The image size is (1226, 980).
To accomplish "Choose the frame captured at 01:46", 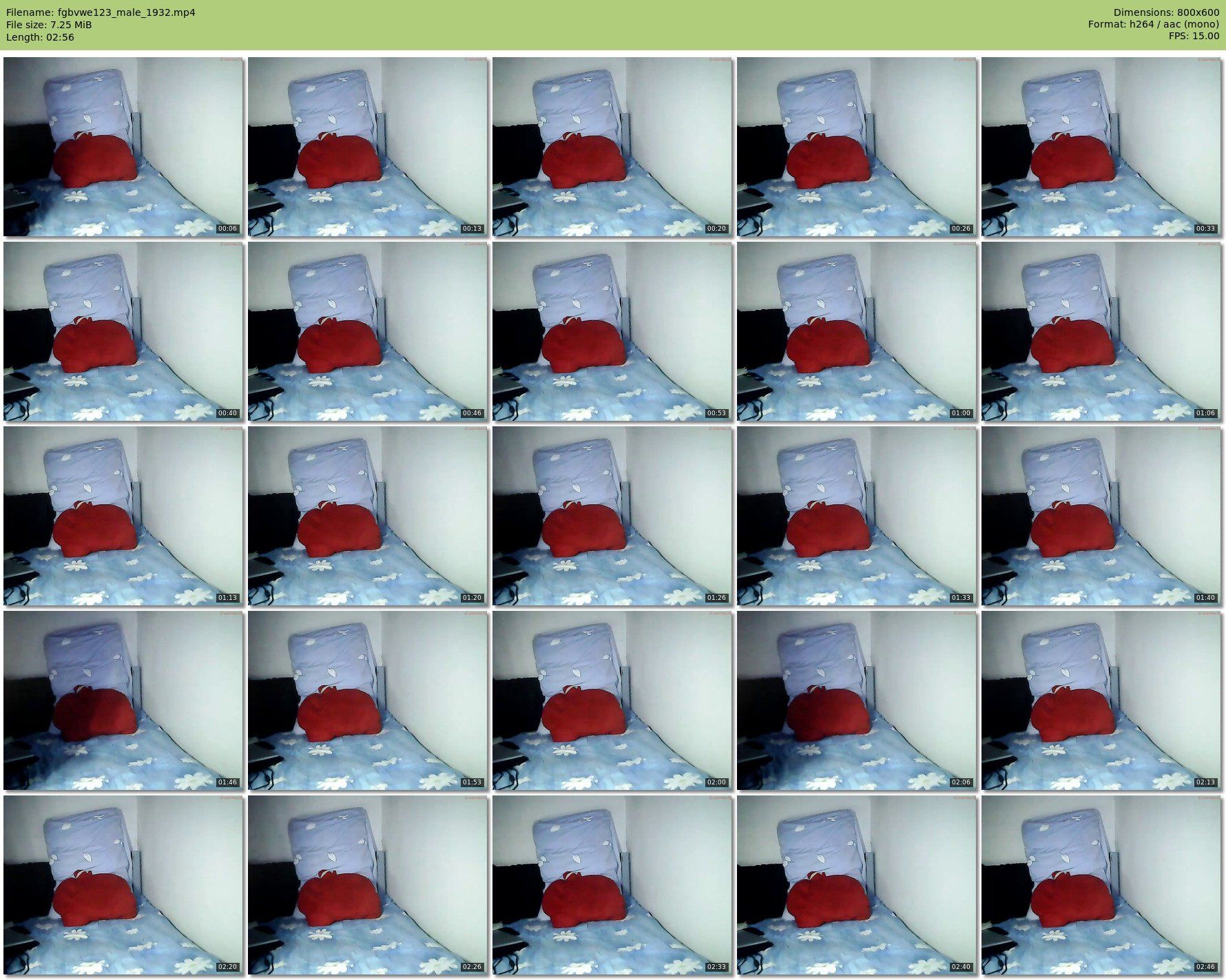I will coord(123,700).
